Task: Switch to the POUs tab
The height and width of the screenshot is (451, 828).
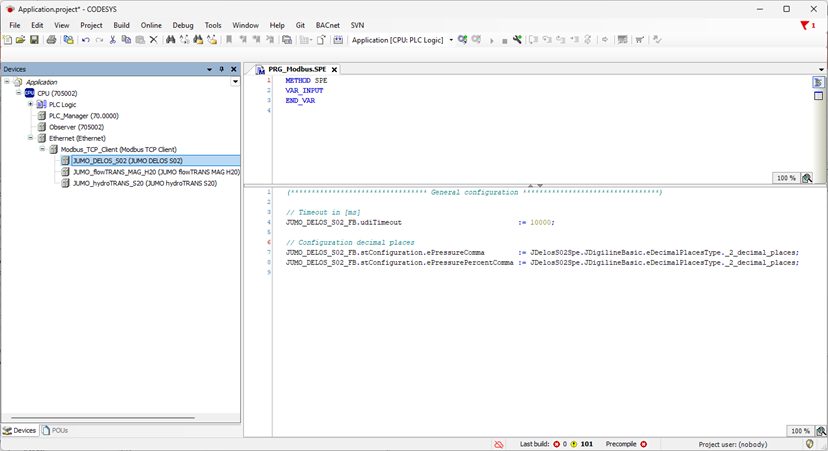Action: [x=55, y=430]
